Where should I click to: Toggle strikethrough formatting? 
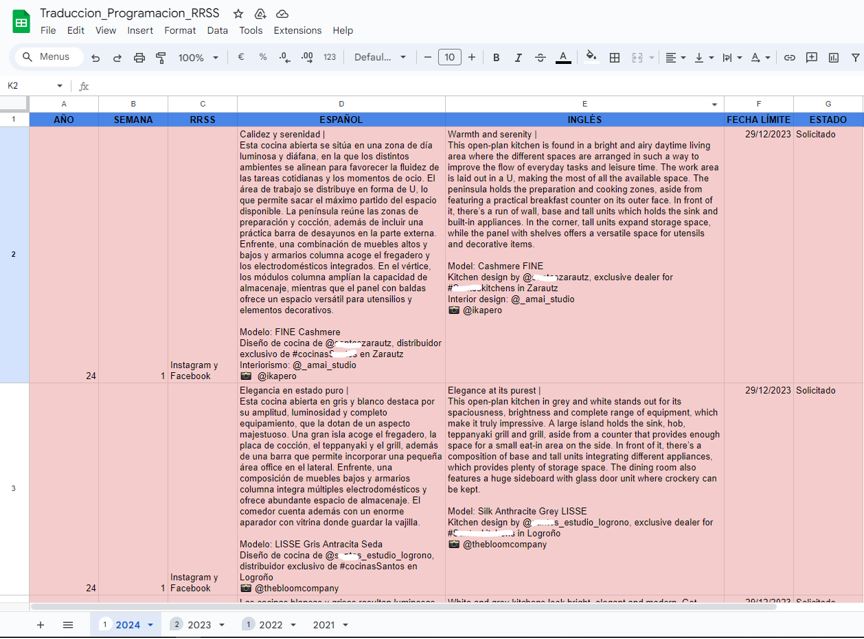point(540,57)
